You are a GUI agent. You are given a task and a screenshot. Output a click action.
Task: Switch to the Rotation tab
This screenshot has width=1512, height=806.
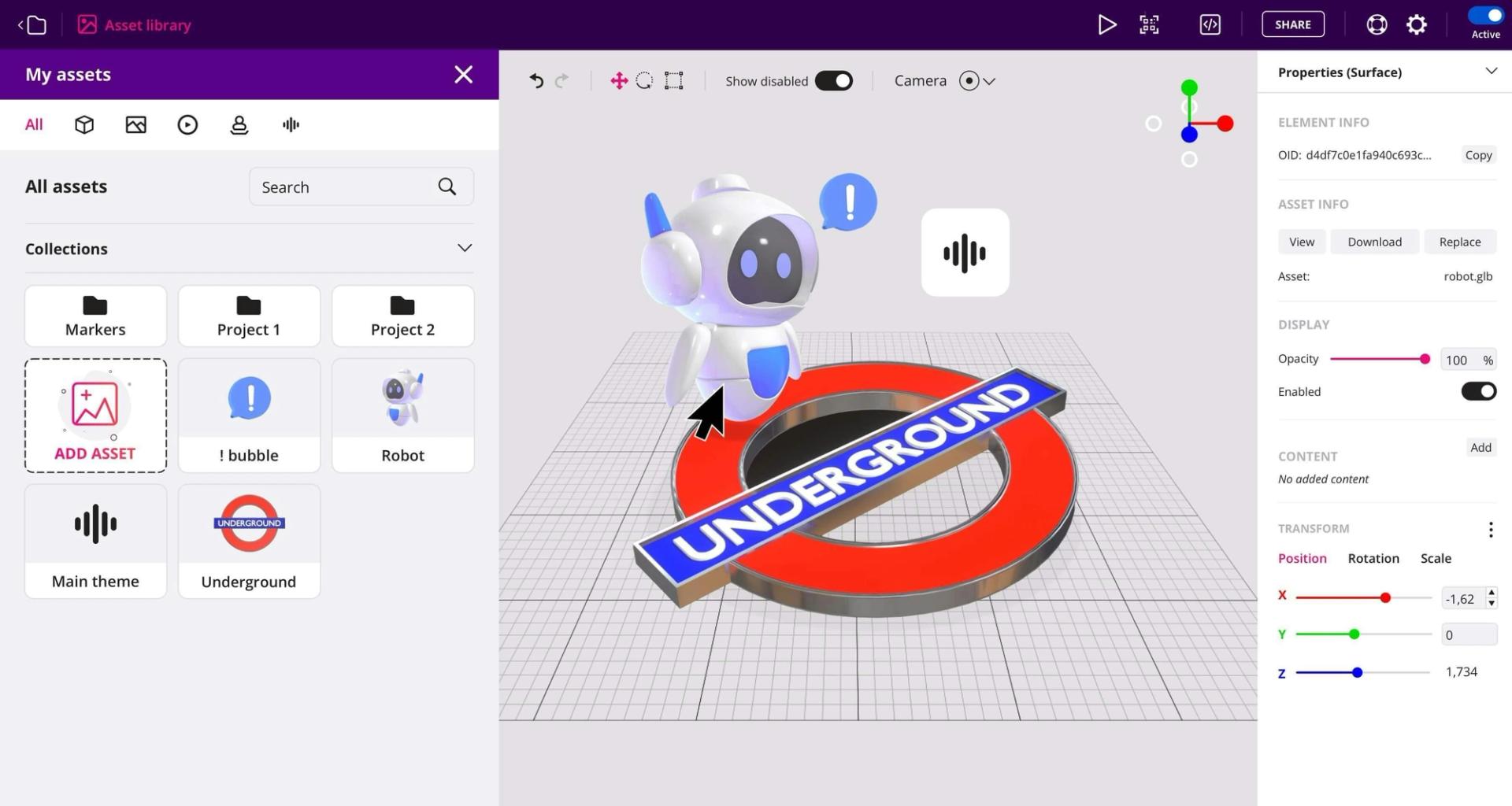[x=1373, y=558]
